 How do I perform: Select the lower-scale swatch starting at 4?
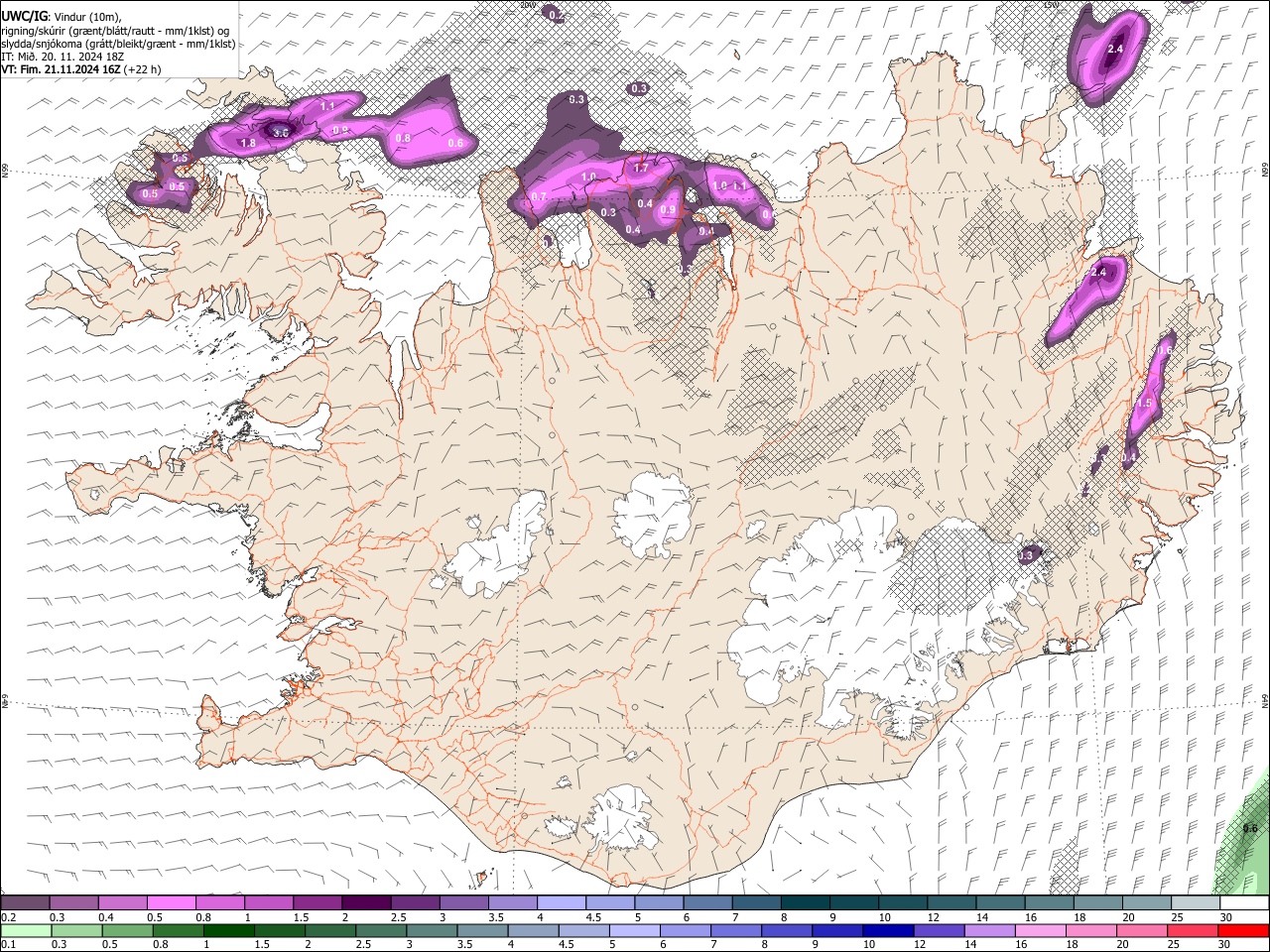pyautogui.click(x=532, y=930)
